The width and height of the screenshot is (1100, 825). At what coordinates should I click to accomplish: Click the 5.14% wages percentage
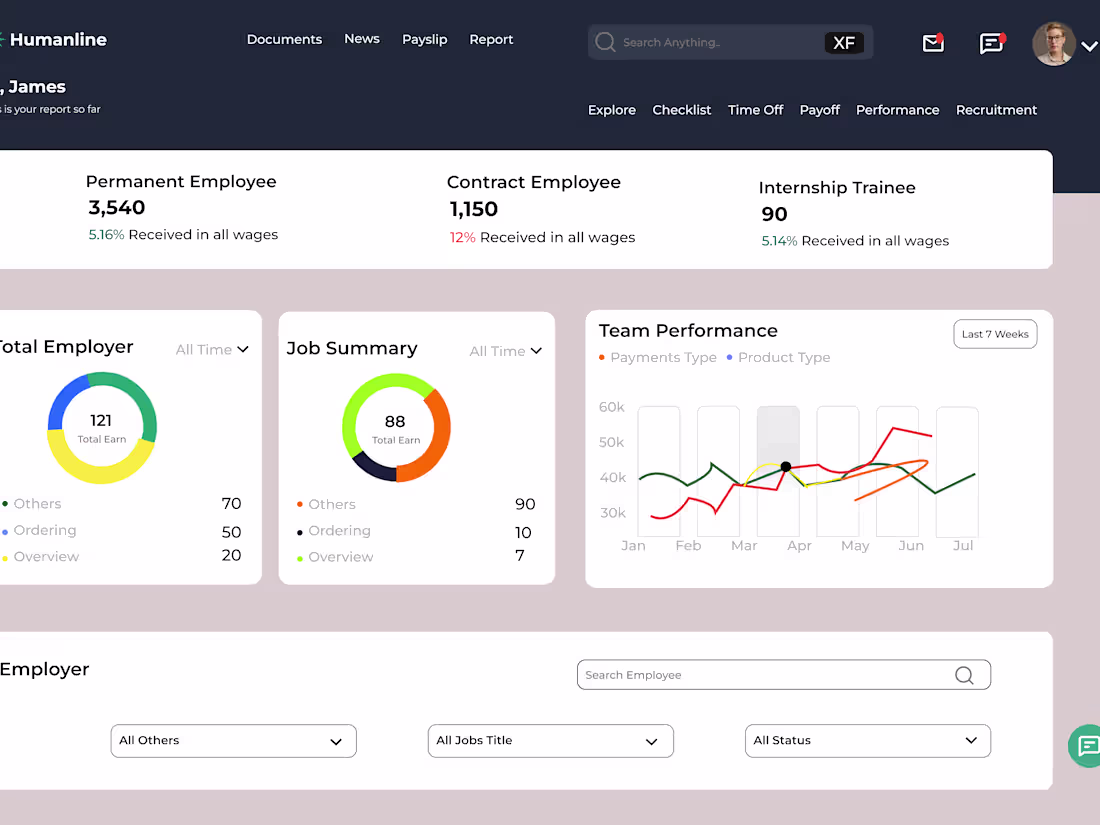click(779, 241)
